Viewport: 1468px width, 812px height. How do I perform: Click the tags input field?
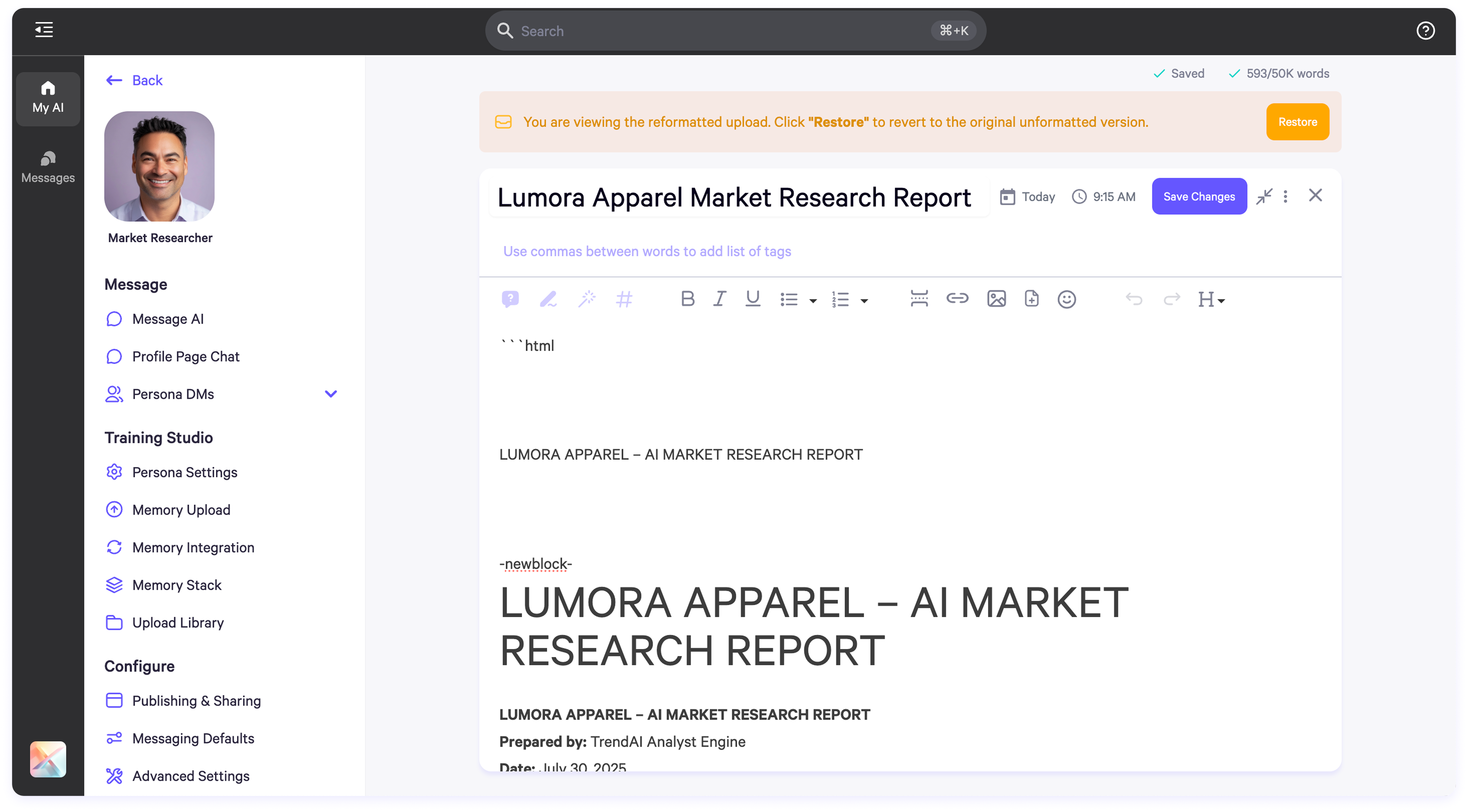click(647, 251)
